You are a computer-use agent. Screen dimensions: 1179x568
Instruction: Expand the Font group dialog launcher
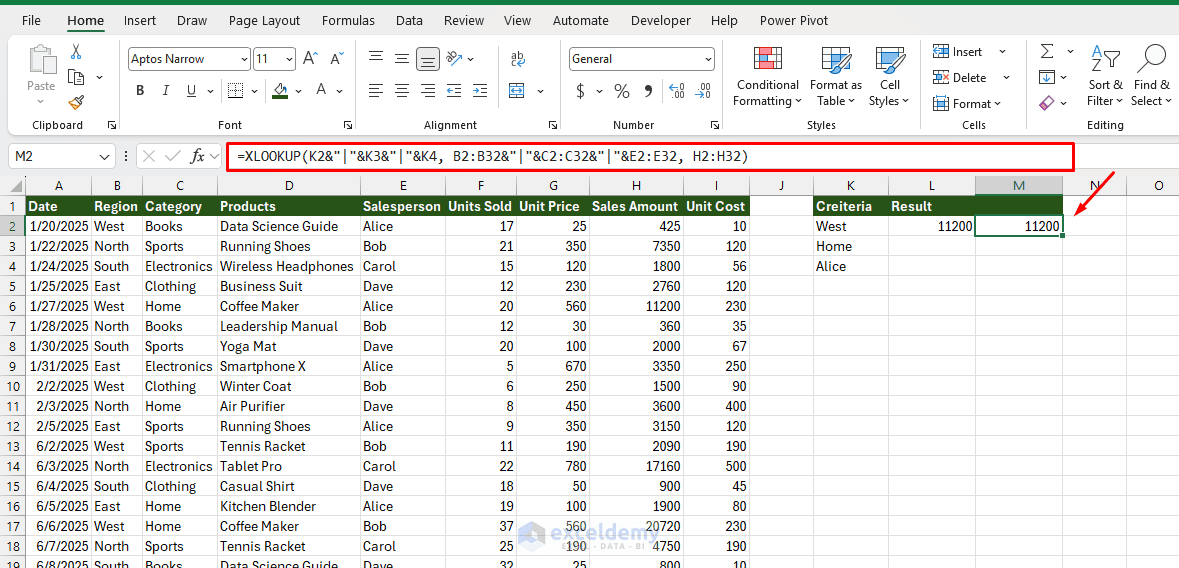[348, 125]
